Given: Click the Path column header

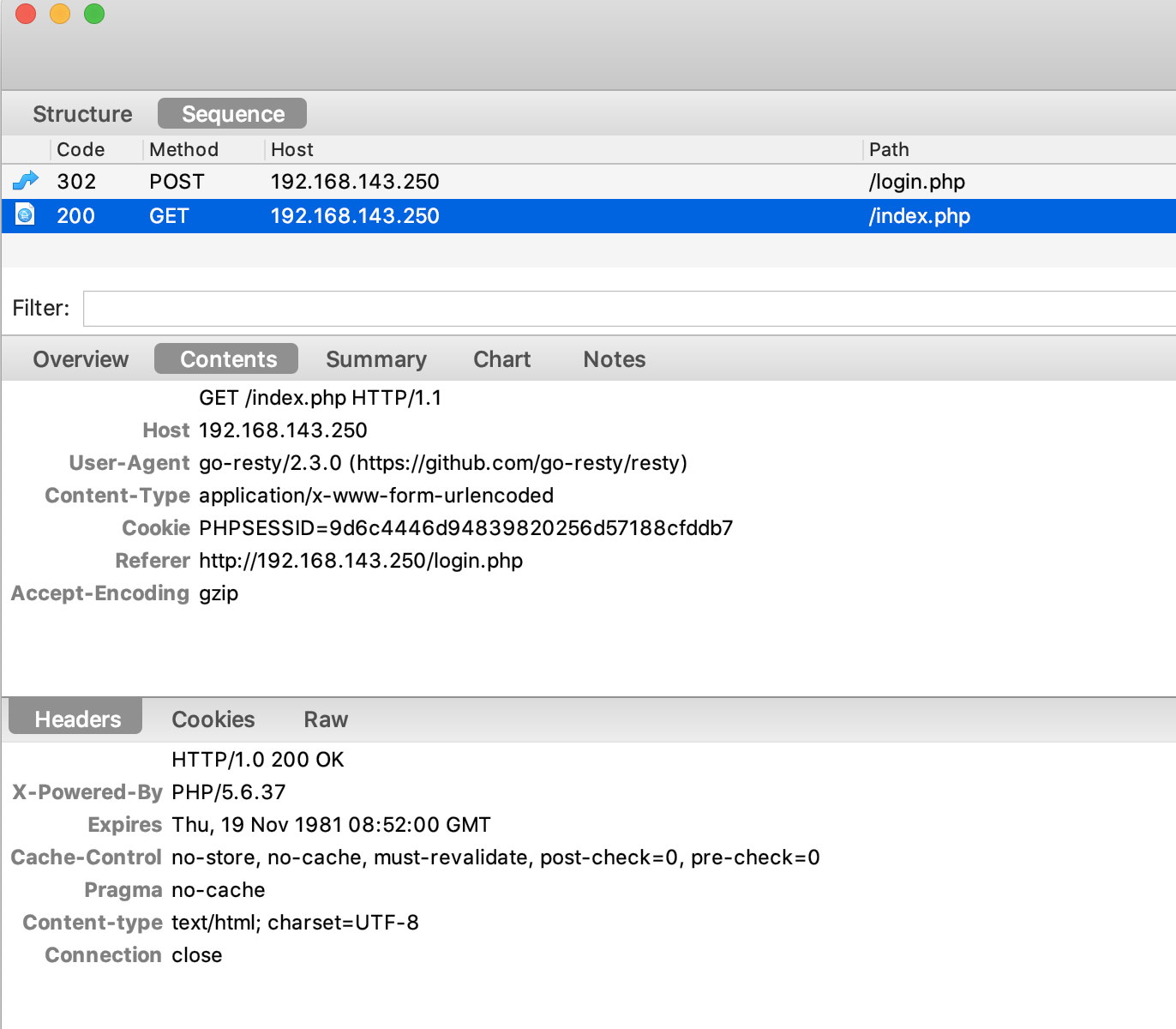Looking at the screenshot, I should tap(888, 149).
